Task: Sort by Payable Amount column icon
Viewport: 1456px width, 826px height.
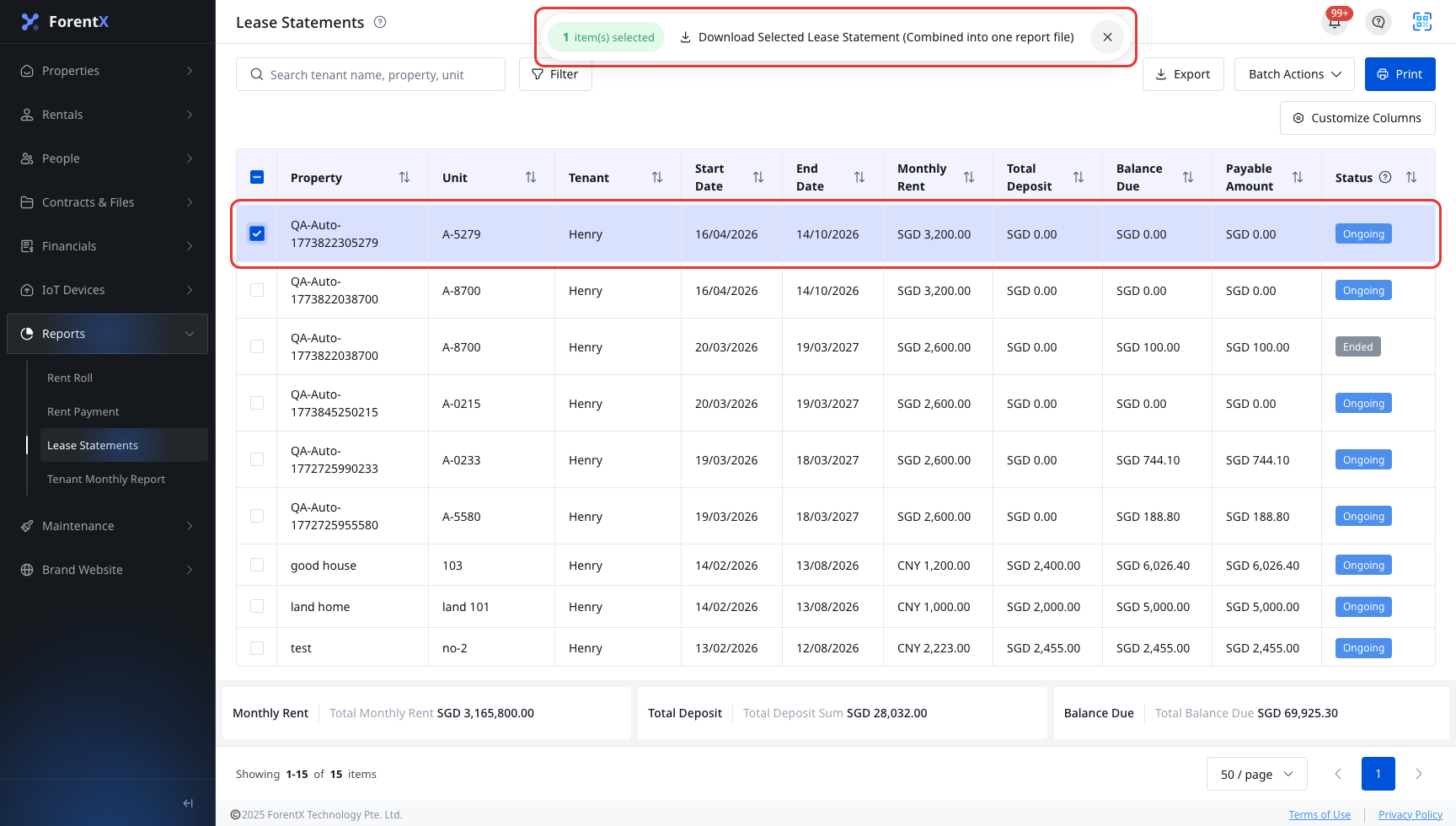Action: (1298, 177)
